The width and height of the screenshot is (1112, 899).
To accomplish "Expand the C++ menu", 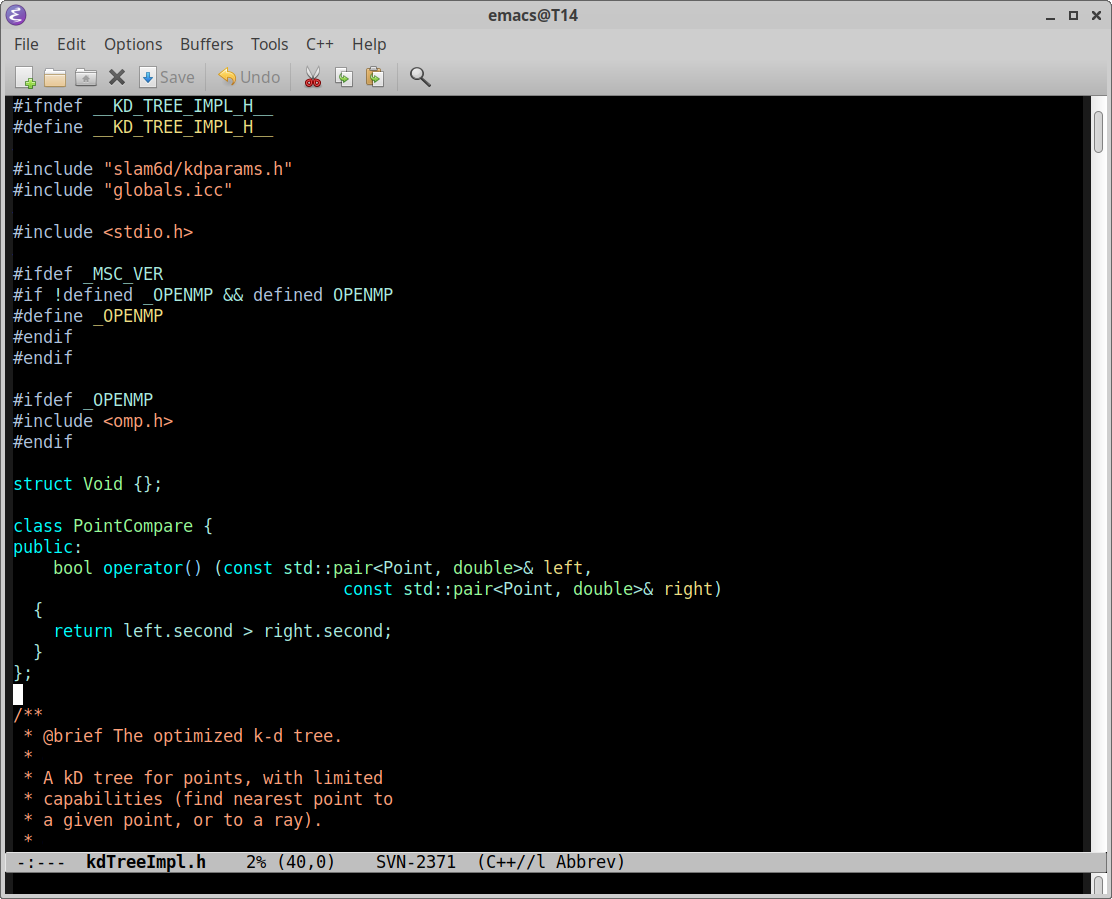I will click(x=319, y=44).
